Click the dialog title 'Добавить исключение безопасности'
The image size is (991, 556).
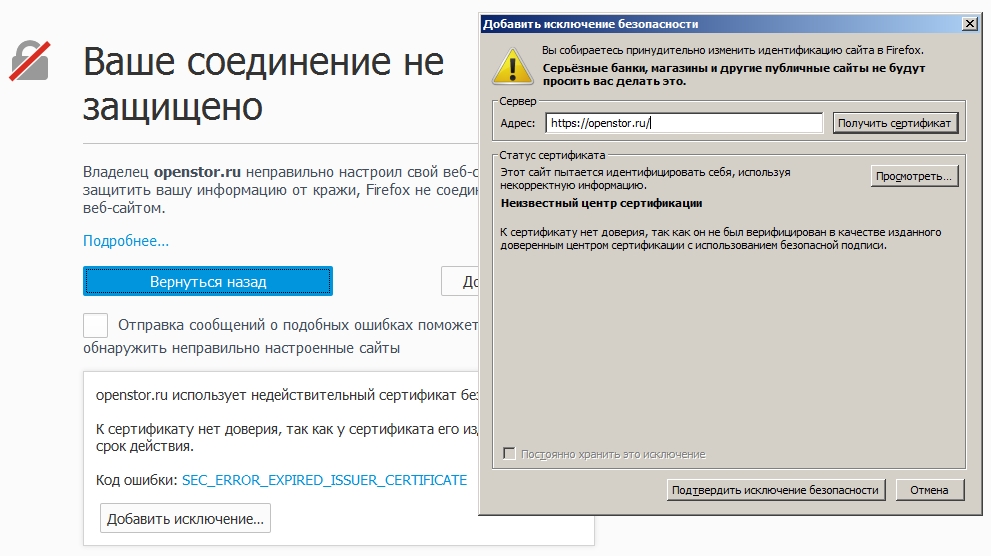click(590, 24)
